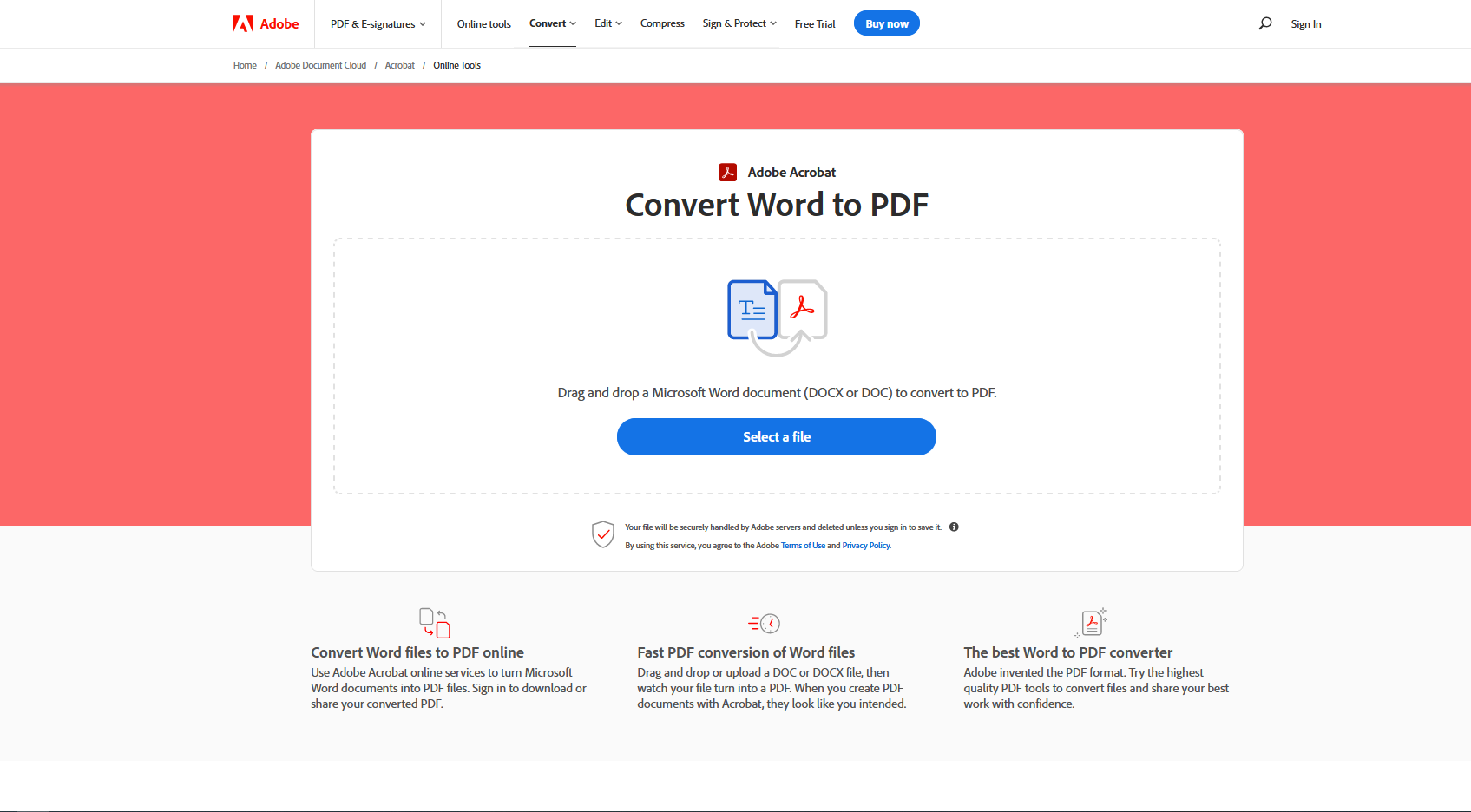Viewport: 1471px width, 812px height.
Task: Click the file convert icon above first feature
Action: (x=435, y=623)
